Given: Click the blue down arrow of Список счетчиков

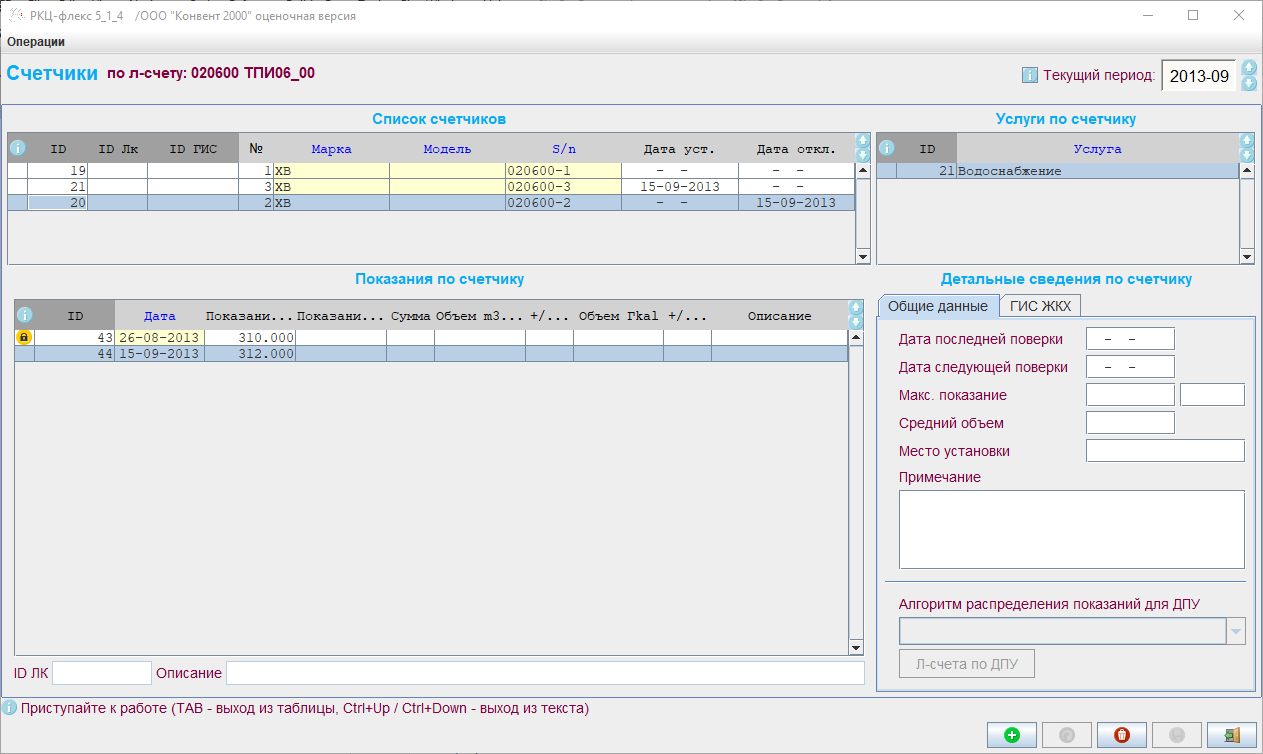Looking at the screenshot, I should point(863,155).
